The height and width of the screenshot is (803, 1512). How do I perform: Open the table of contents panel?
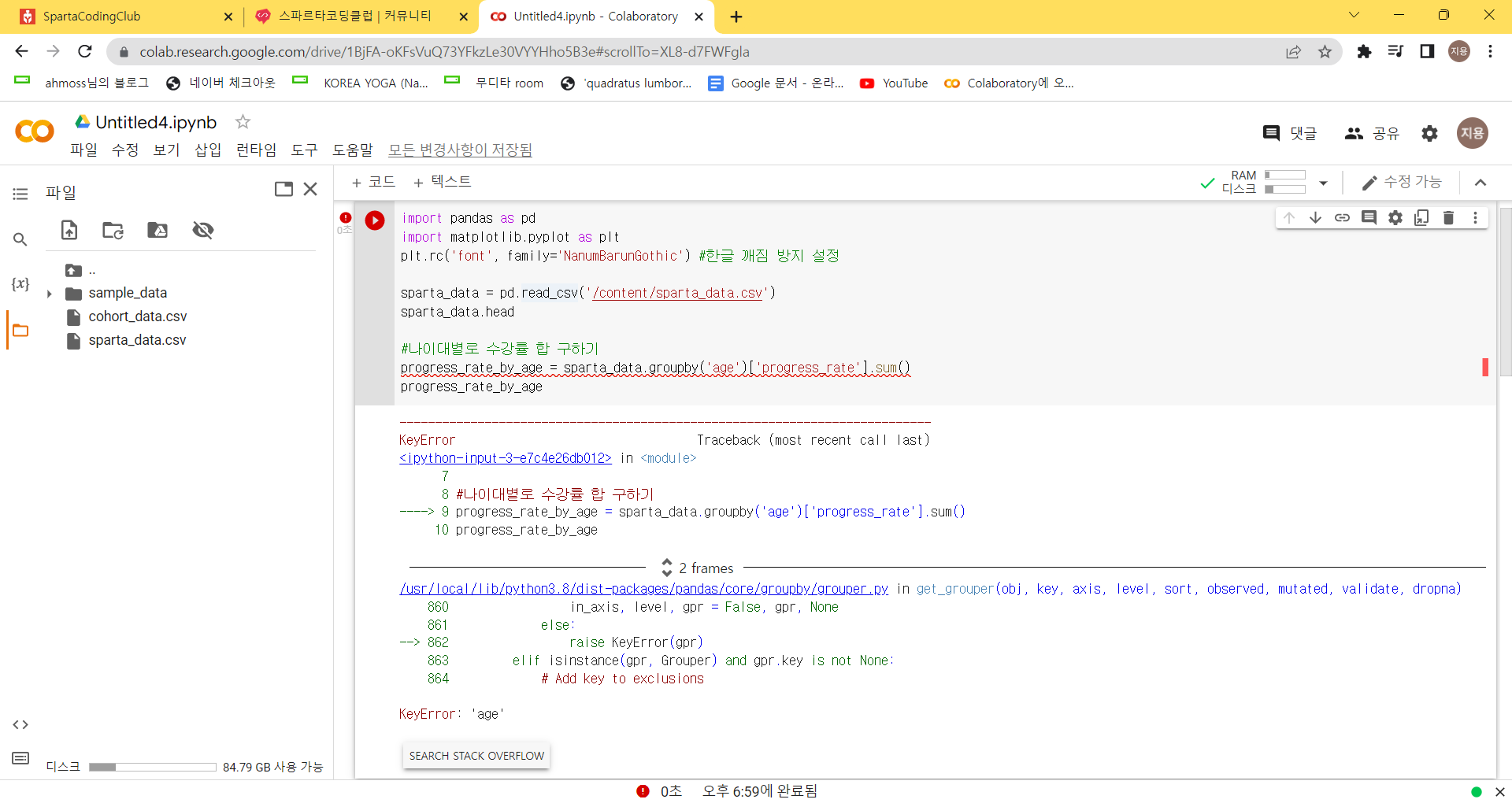(x=20, y=194)
